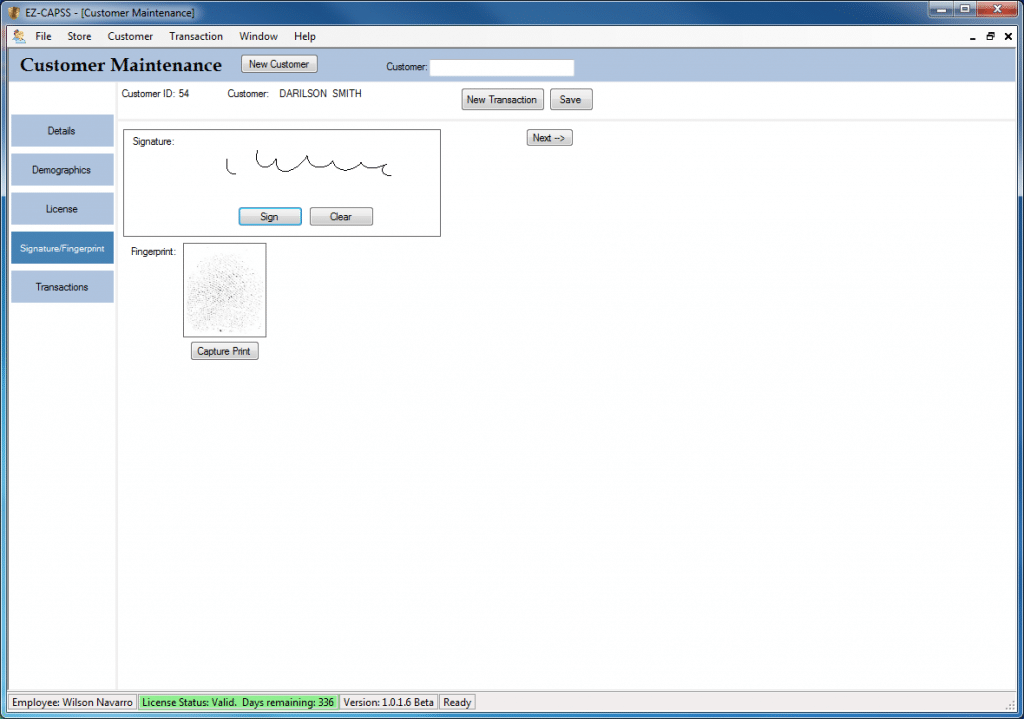Open the Transaction menu

click(196, 36)
